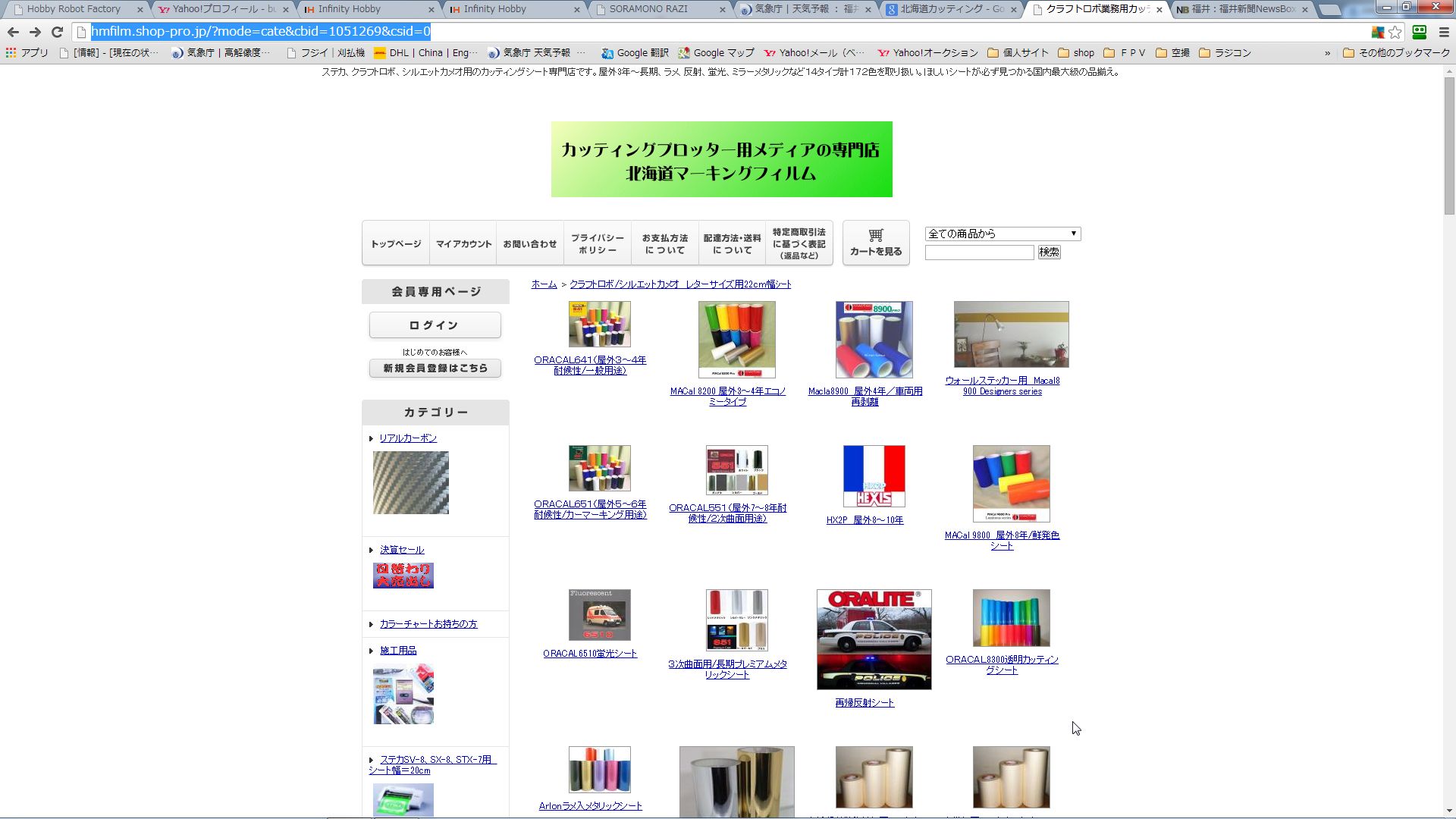The height and width of the screenshot is (819, 1456).
Task: Open the ORACAL641 product link
Action: [590, 366]
